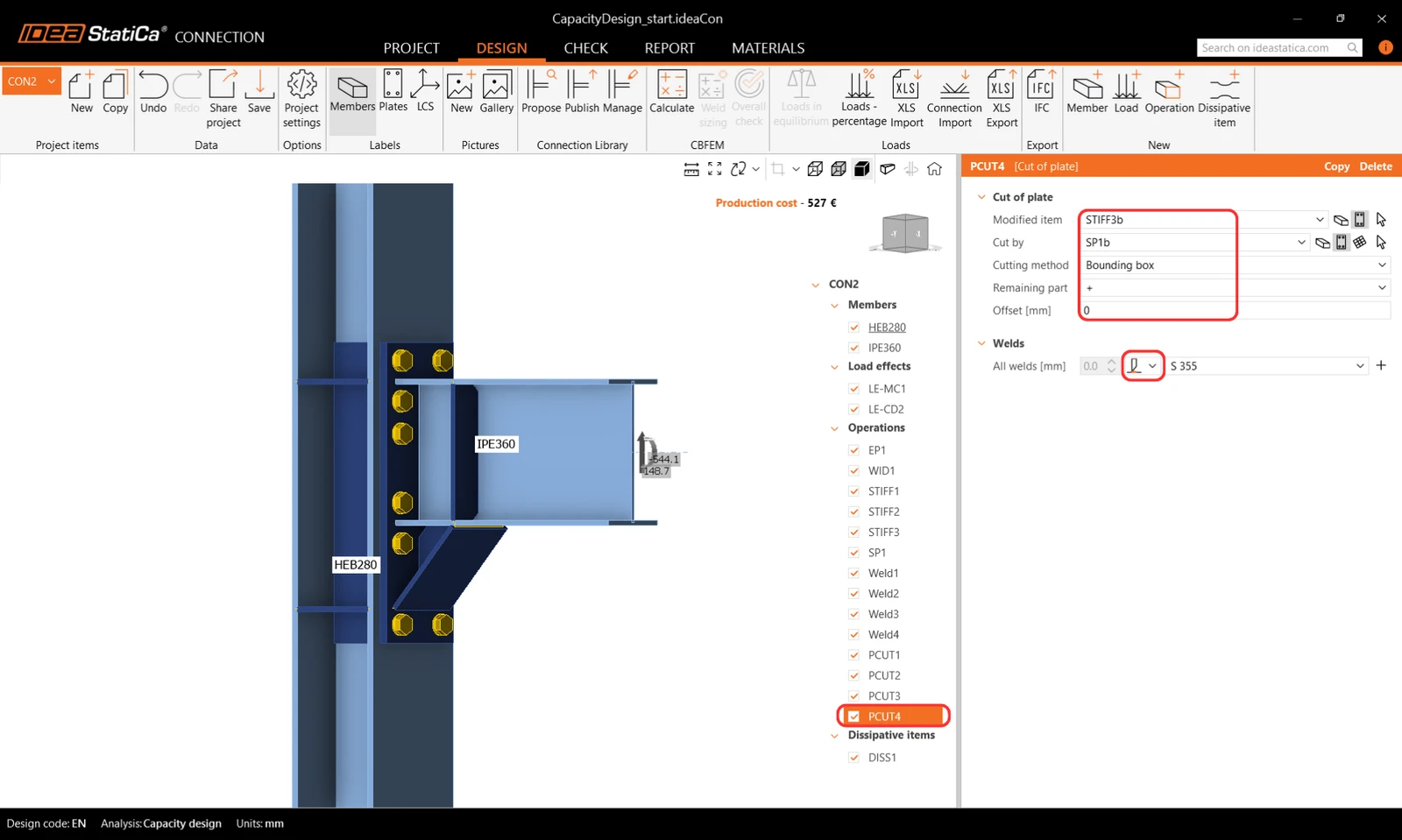The image size is (1402, 840).
Task: Click the Offset [mm] input field
Action: (x=1235, y=310)
